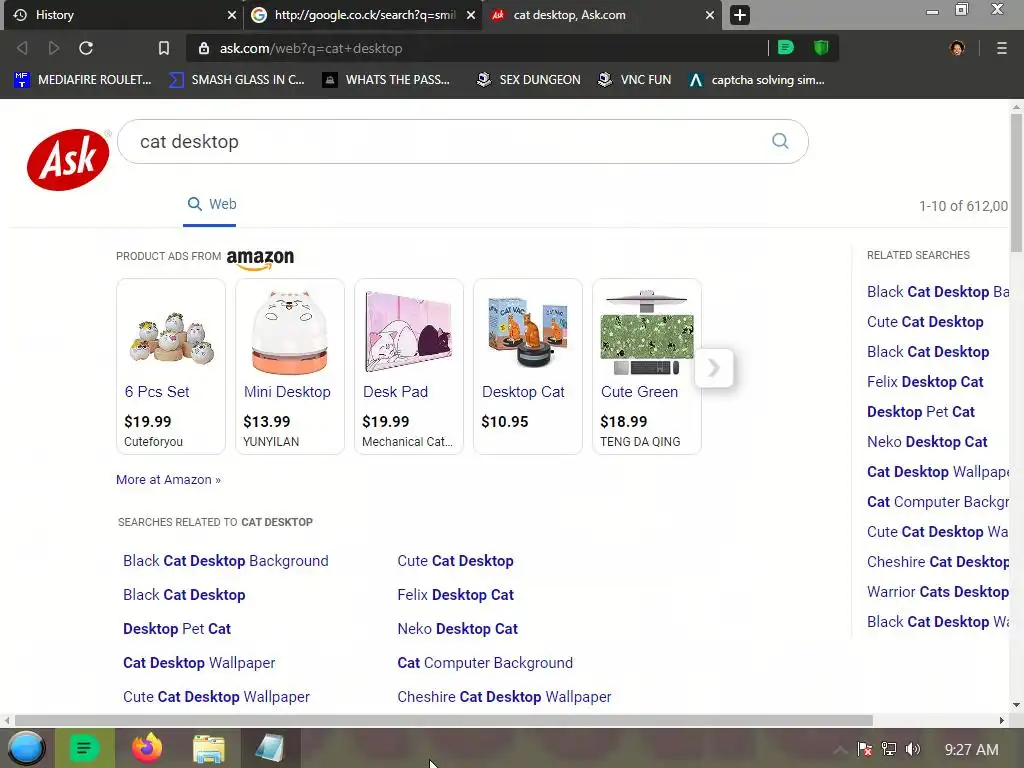Show hidden tray icons with the arrow
This screenshot has height=768, width=1024.
click(x=840, y=750)
